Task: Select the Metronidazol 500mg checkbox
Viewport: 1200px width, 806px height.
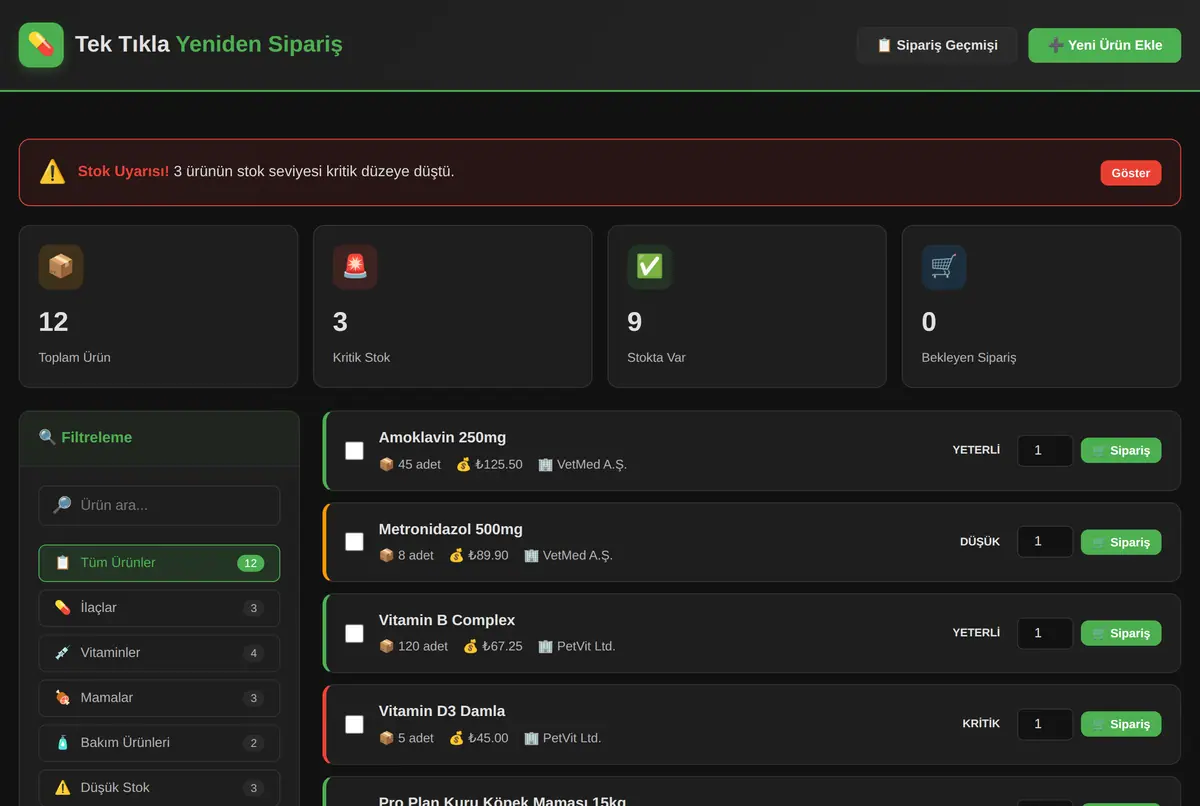Action: coord(354,542)
